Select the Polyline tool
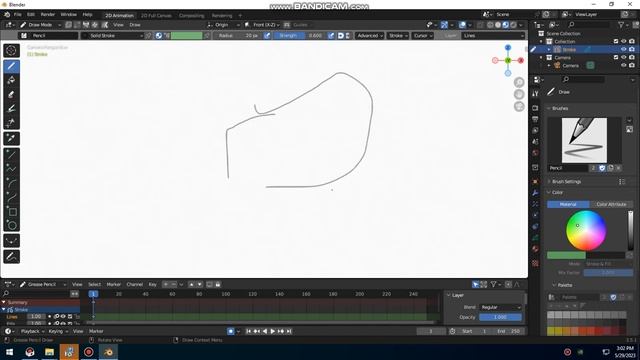The image size is (640, 360). point(11,169)
